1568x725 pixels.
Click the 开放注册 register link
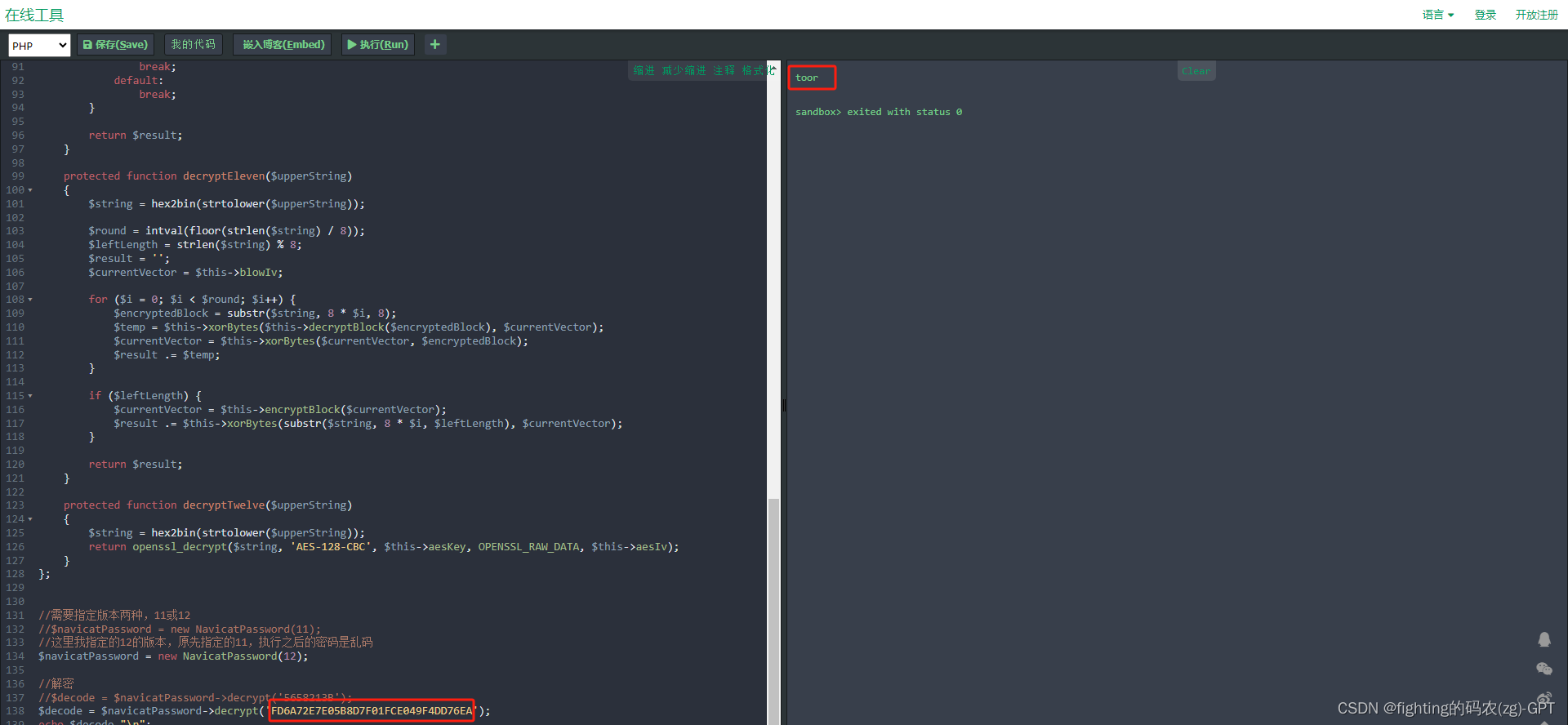pos(1537,15)
